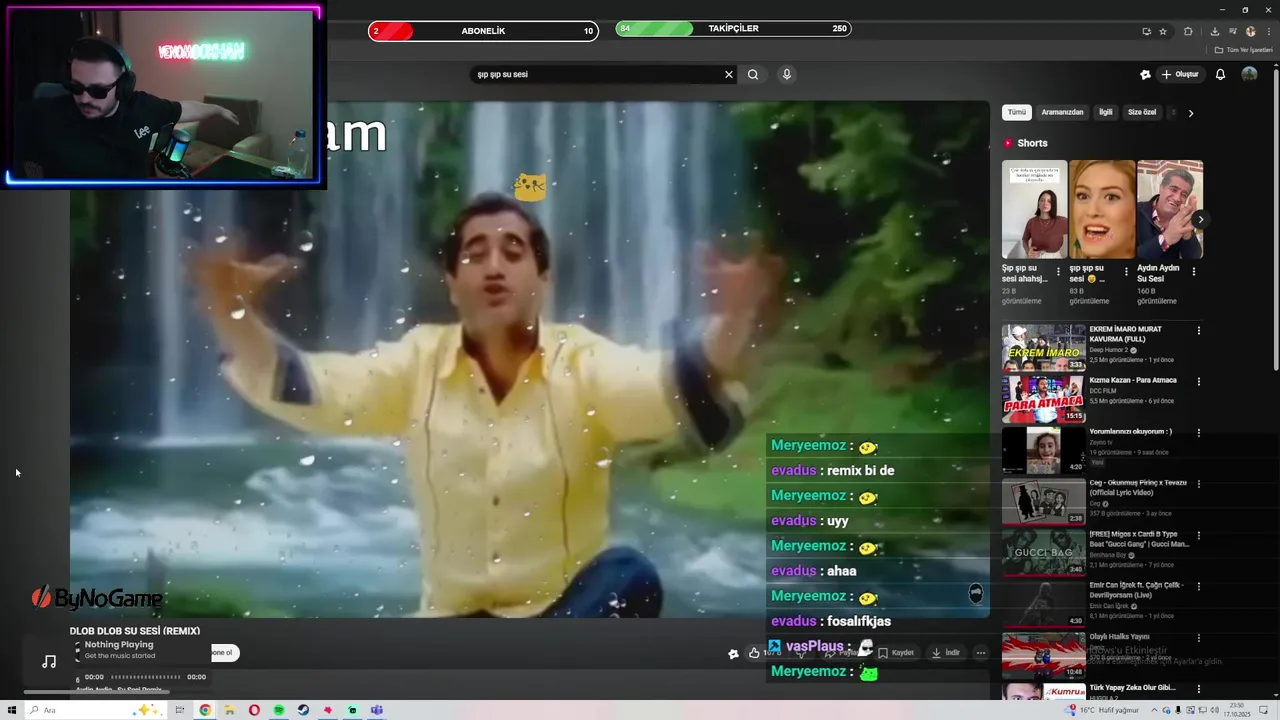Open Türk Yapay Zeka Olur Gibi video
This screenshot has width=1280, height=720.
click(1133, 688)
